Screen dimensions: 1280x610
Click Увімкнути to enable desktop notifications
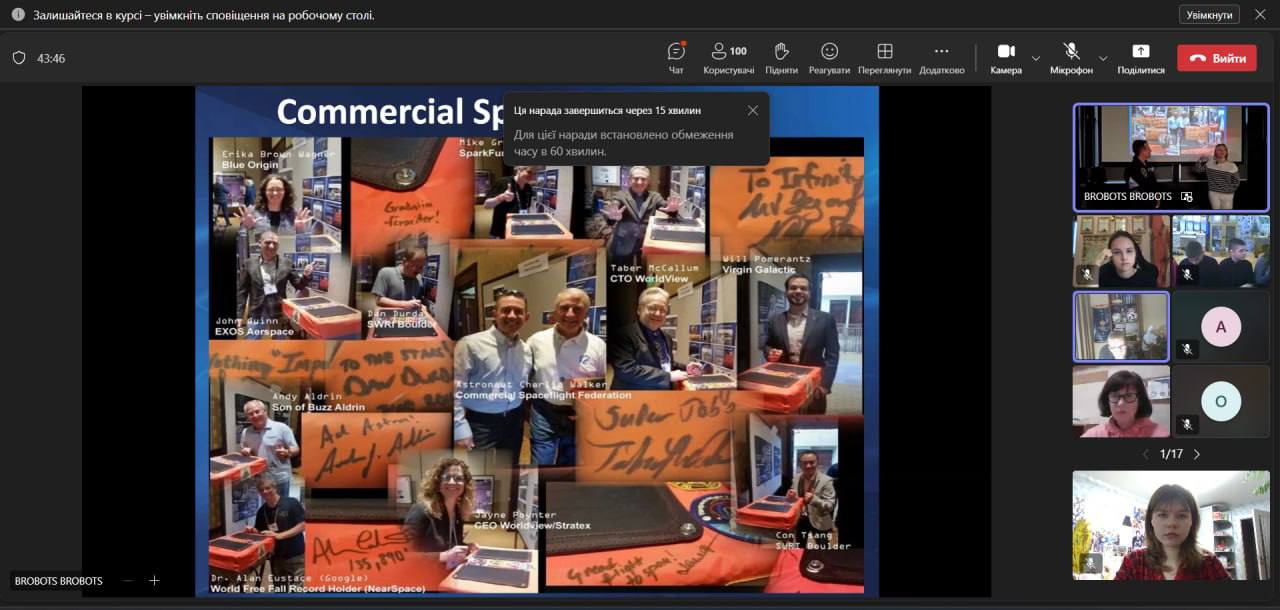pos(1209,15)
